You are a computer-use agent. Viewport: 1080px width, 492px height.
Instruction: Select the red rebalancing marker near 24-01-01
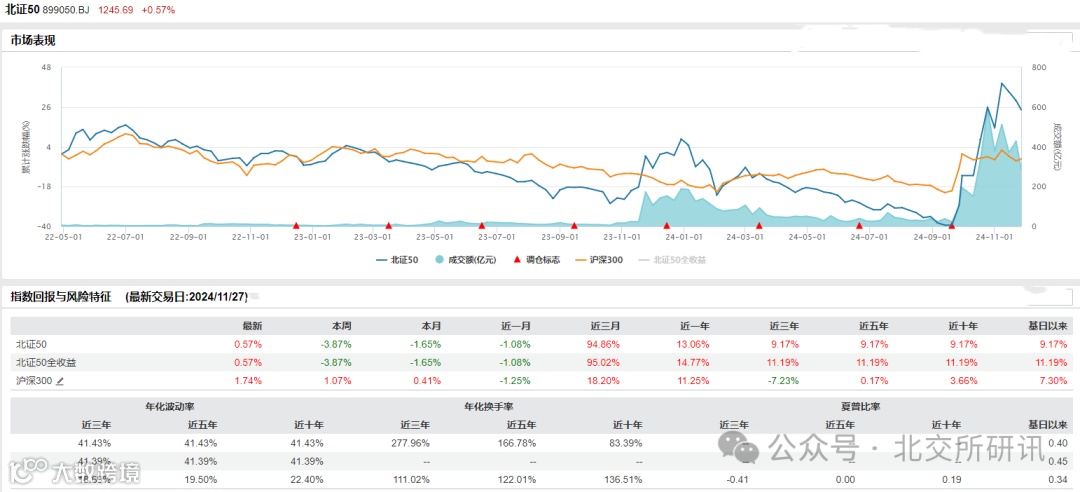click(x=666, y=225)
